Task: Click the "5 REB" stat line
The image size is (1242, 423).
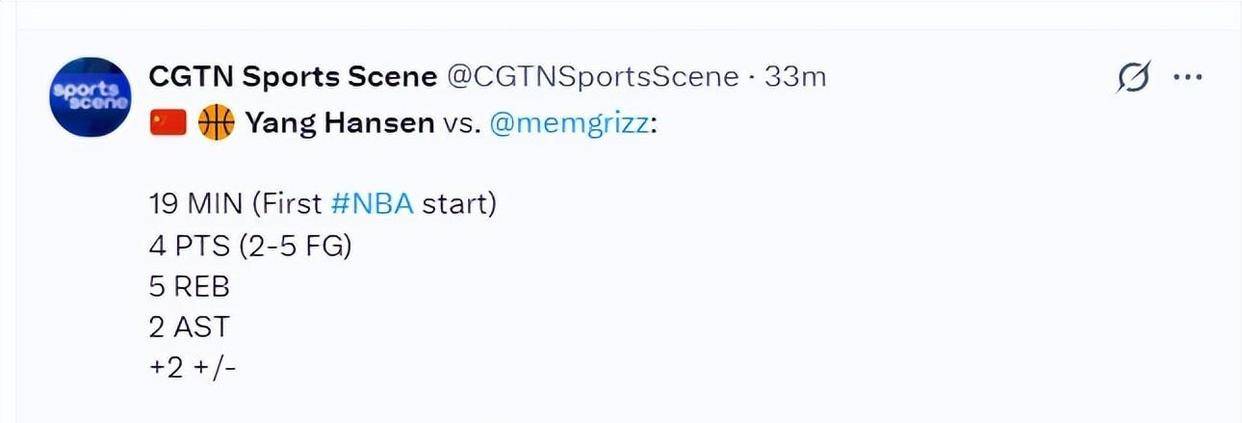Action: click(x=189, y=286)
